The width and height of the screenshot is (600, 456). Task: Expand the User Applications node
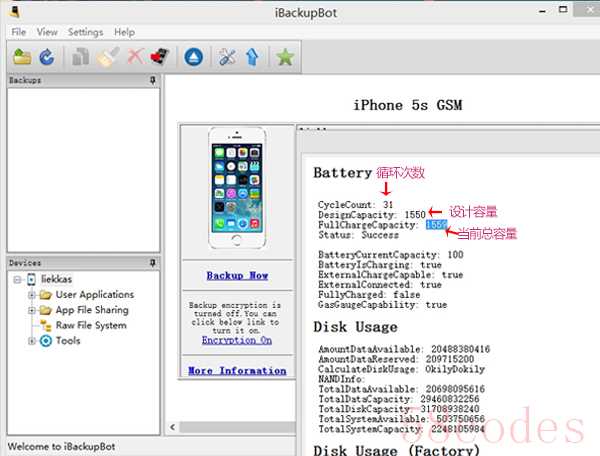point(32,295)
